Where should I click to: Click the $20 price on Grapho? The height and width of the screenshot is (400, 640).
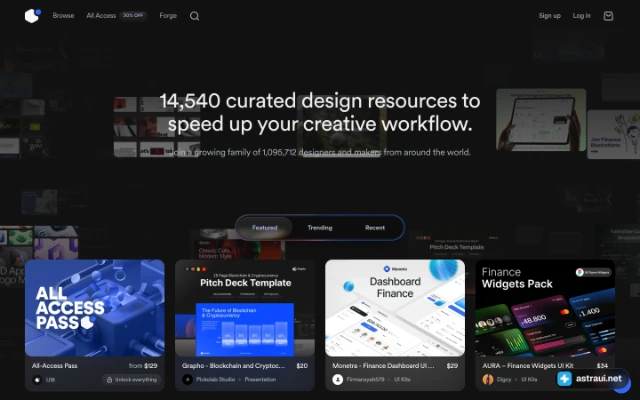click(x=302, y=366)
